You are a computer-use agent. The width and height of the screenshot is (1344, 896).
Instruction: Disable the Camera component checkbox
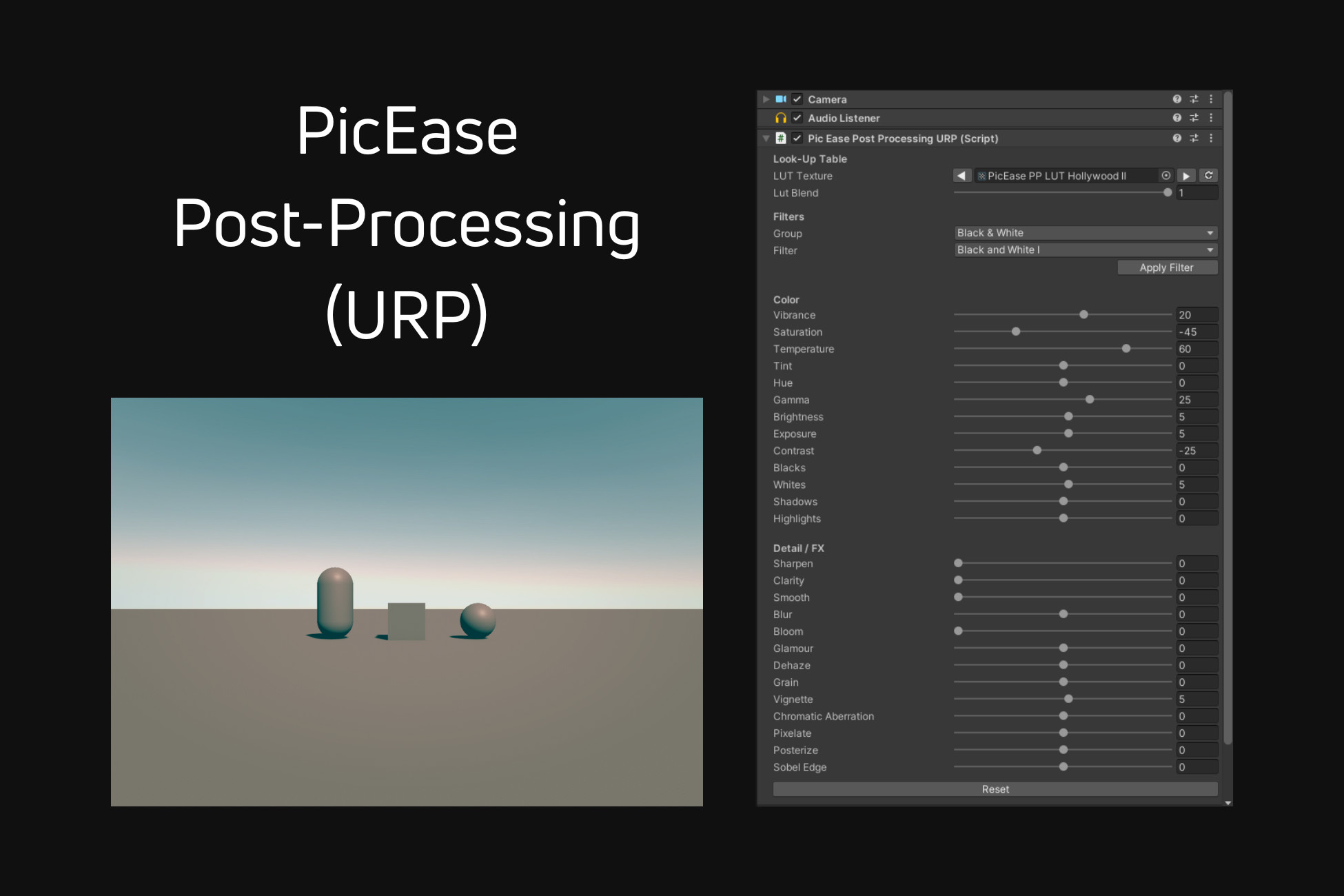797,99
